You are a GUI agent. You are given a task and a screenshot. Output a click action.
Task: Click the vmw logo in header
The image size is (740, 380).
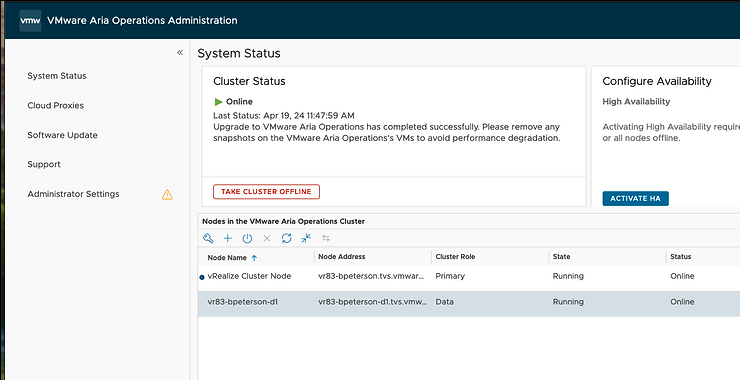coord(30,21)
